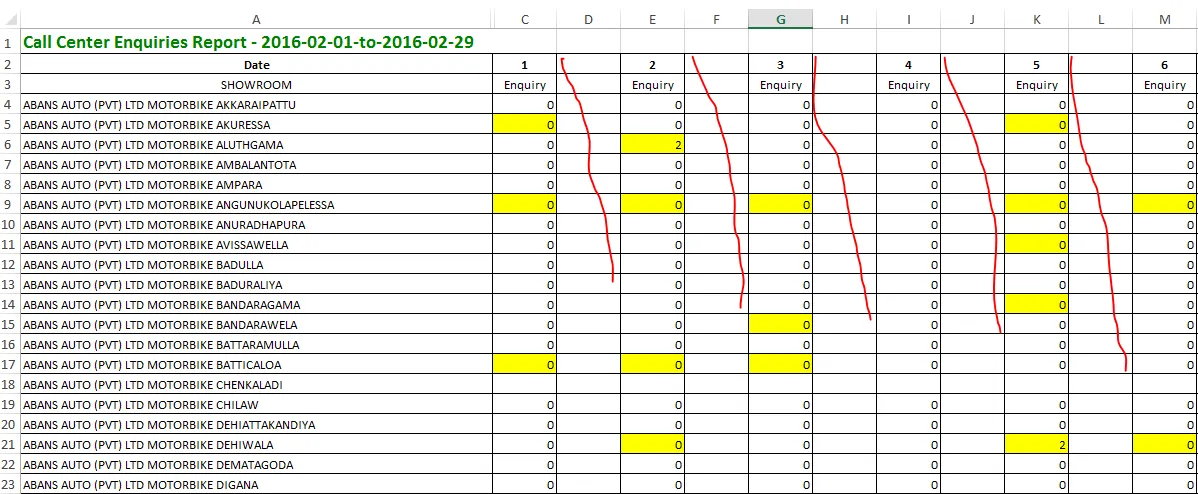This screenshot has width=1198, height=494.
Task: Click yellow cell with 2 in DEHIWALA row
Action: (x=1036, y=444)
